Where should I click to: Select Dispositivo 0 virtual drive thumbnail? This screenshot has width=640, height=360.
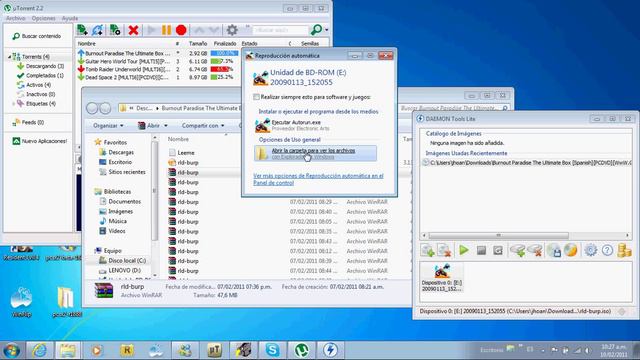click(x=442, y=278)
